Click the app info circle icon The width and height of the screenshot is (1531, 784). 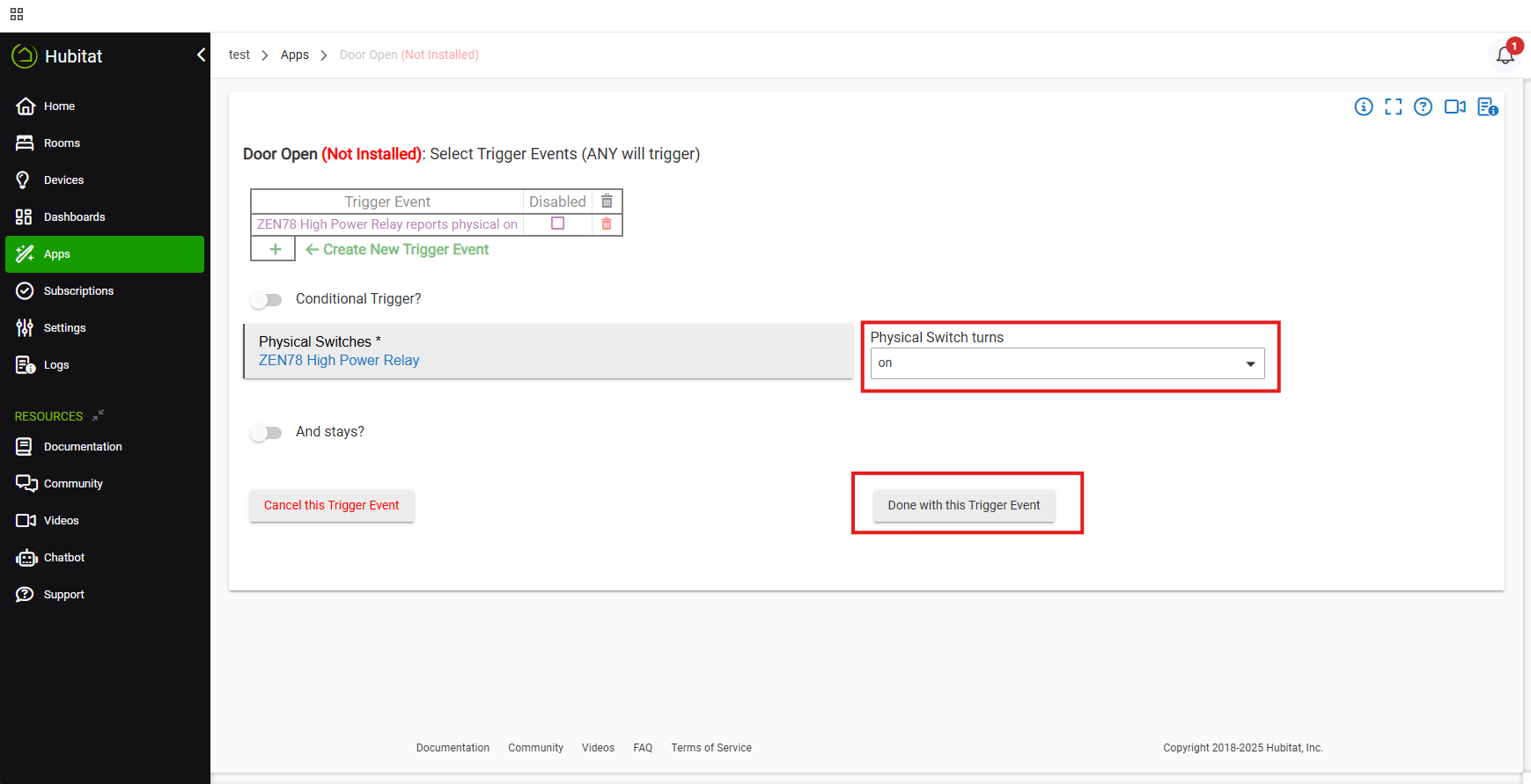click(1364, 106)
